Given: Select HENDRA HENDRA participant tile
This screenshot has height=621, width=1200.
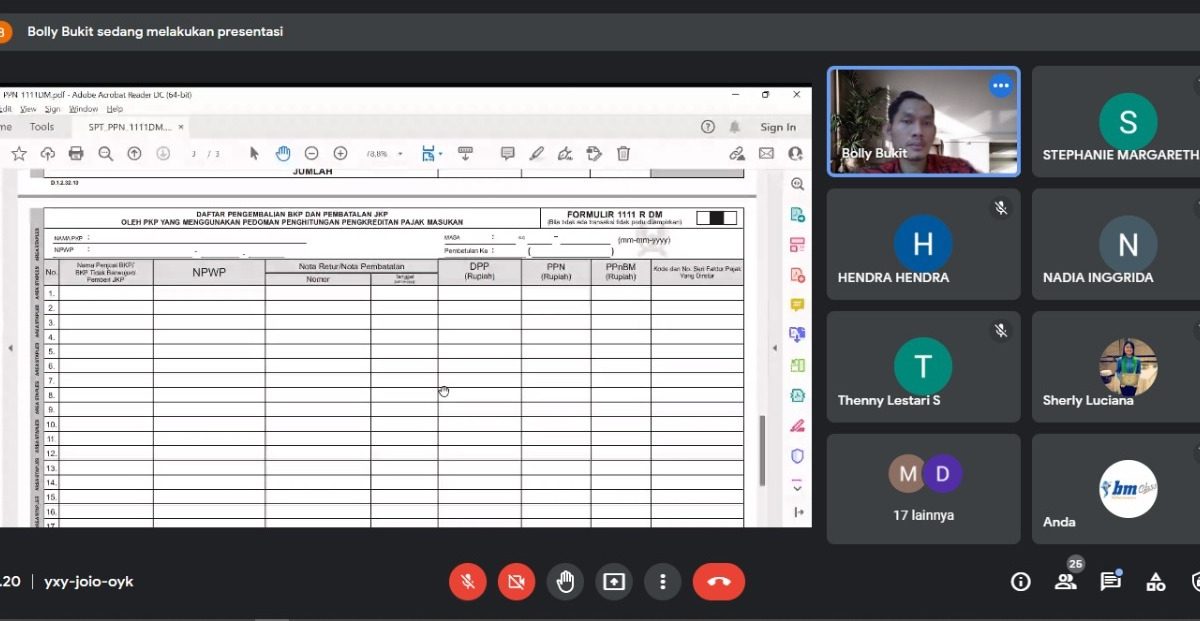Looking at the screenshot, I should (924, 244).
